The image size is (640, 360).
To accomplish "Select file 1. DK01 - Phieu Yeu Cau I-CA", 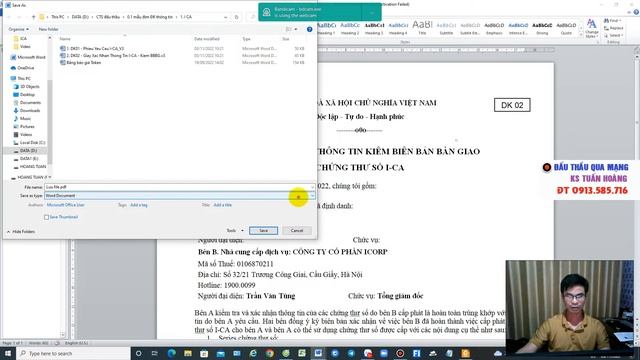I will 96,49.
